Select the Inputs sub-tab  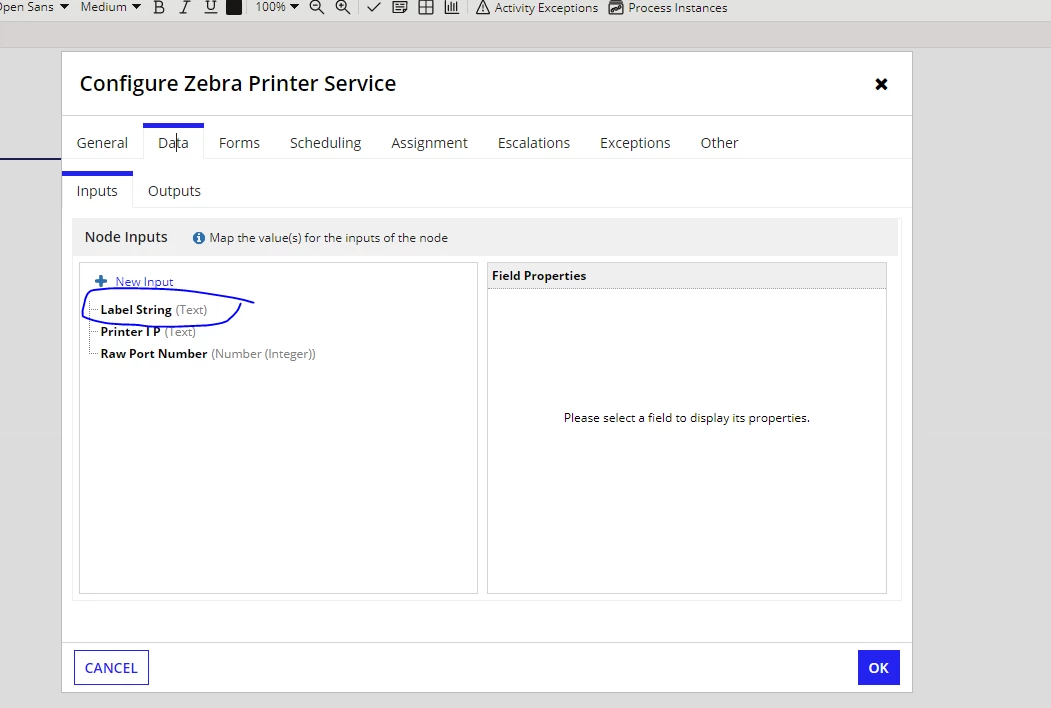(97, 191)
